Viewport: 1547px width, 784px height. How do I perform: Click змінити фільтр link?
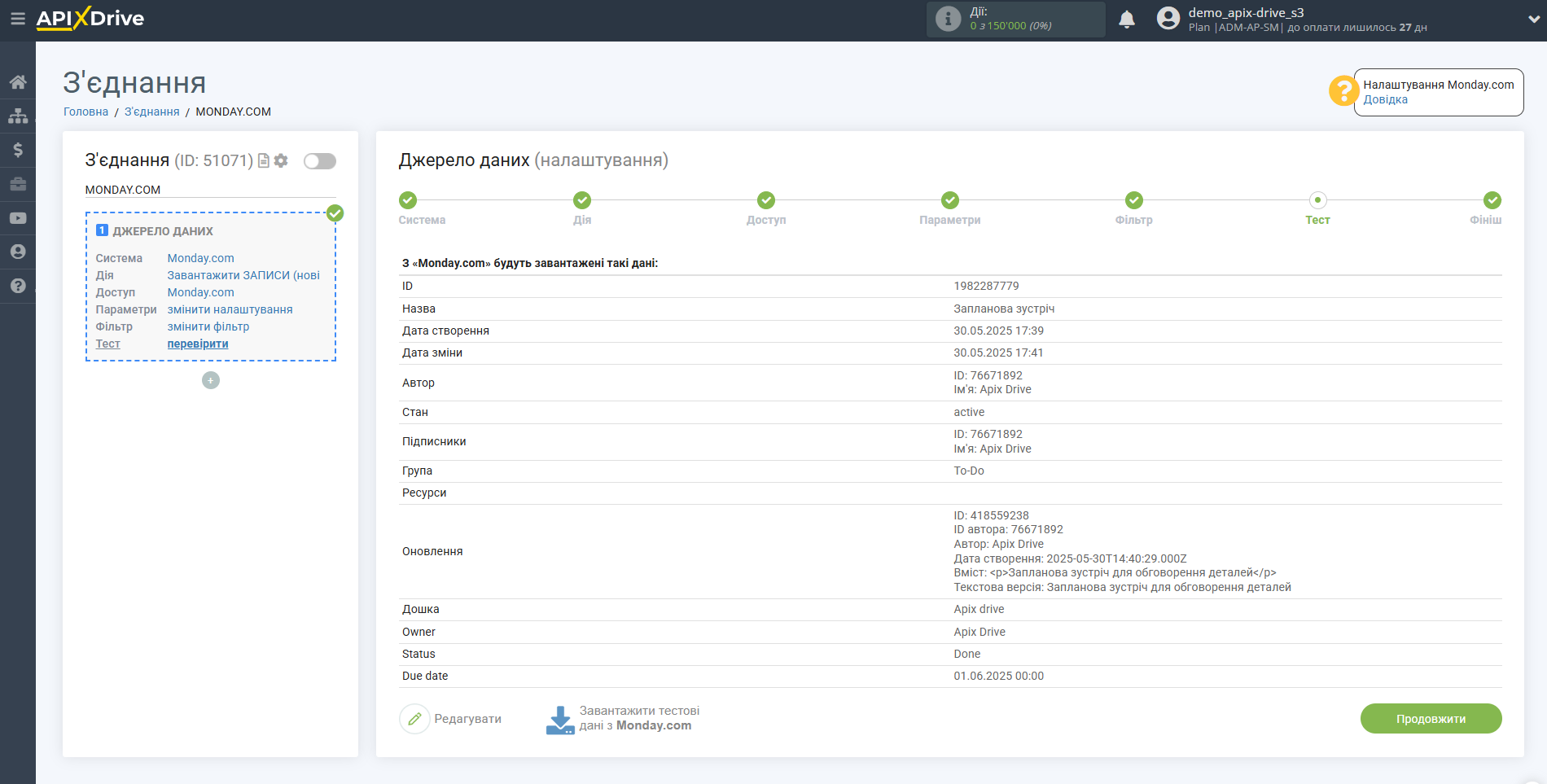coord(208,326)
